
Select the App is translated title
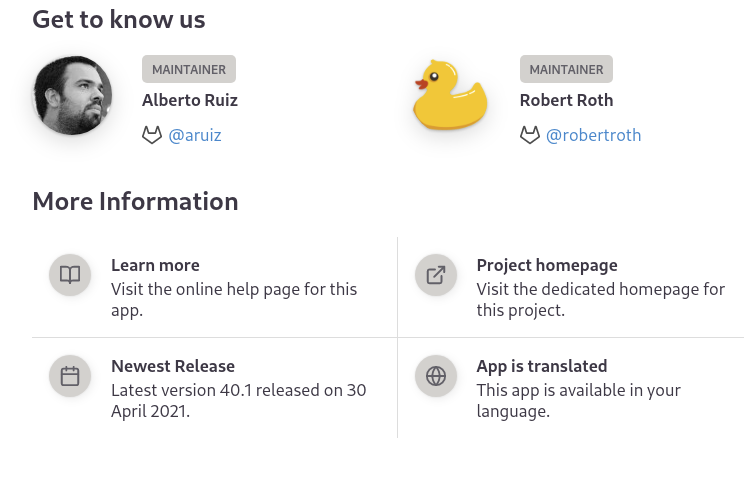pyautogui.click(x=542, y=366)
